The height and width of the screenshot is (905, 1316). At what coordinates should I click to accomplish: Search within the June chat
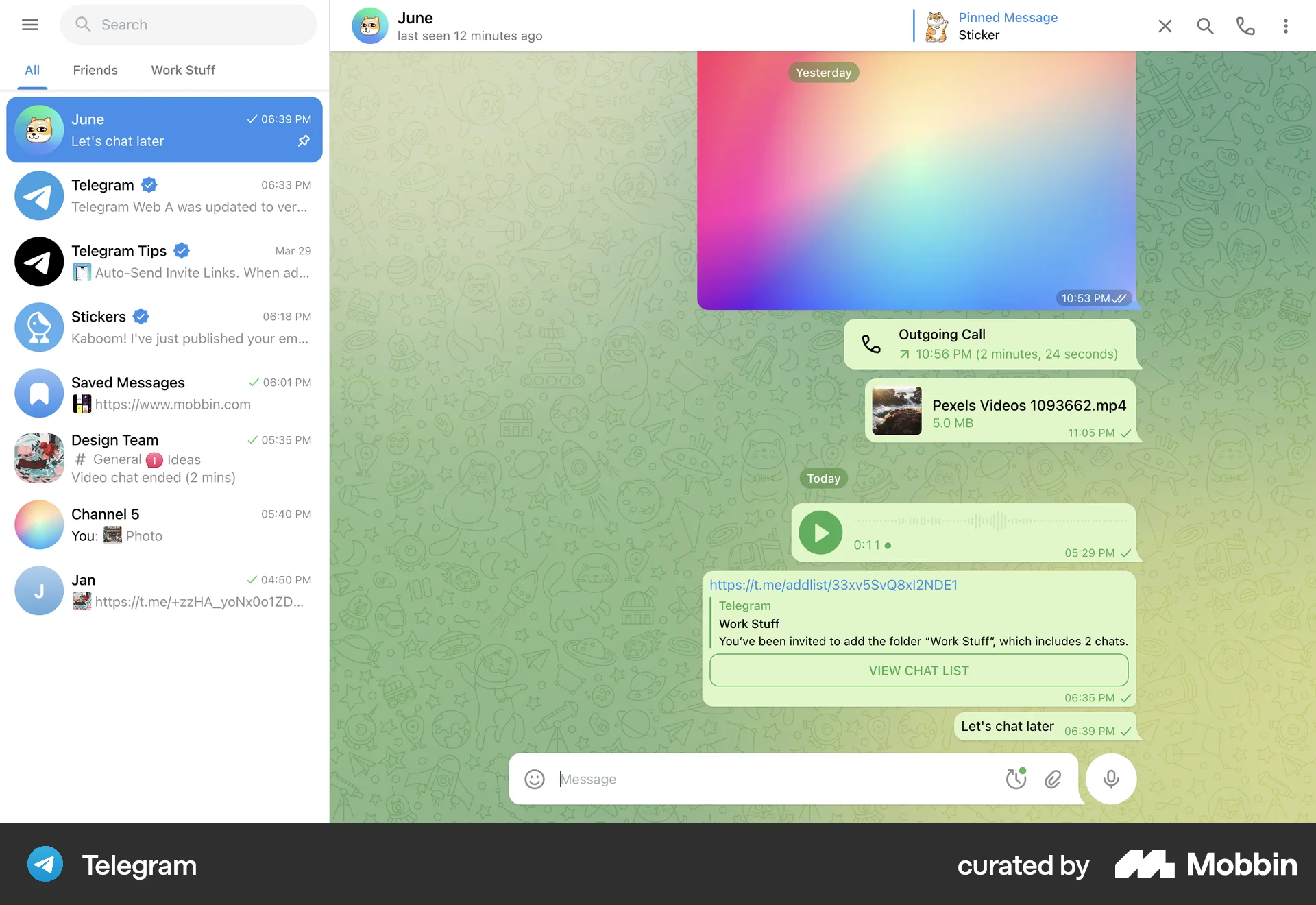(1205, 25)
